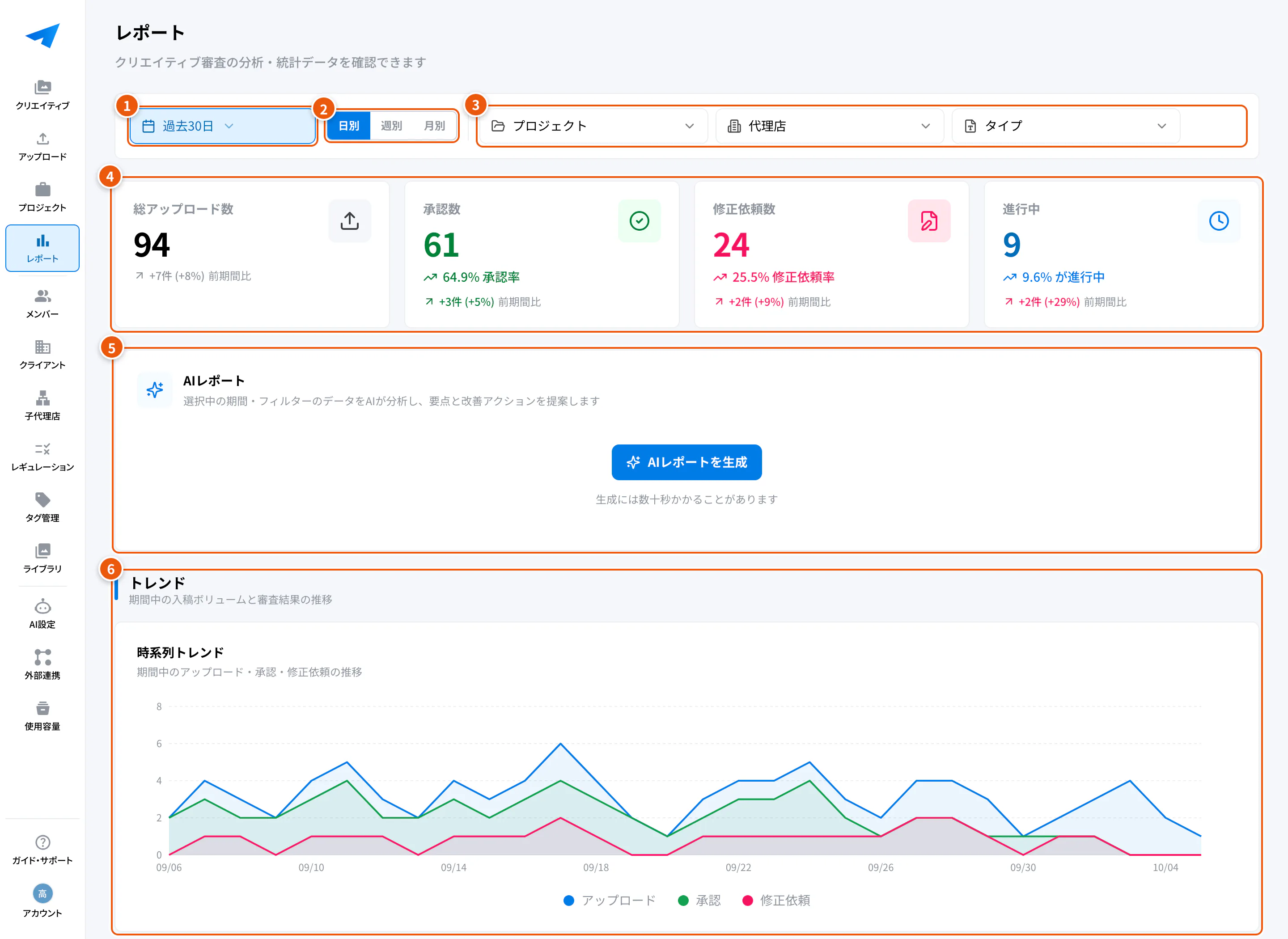Open 使用容量 storage icon

(42, 716)
